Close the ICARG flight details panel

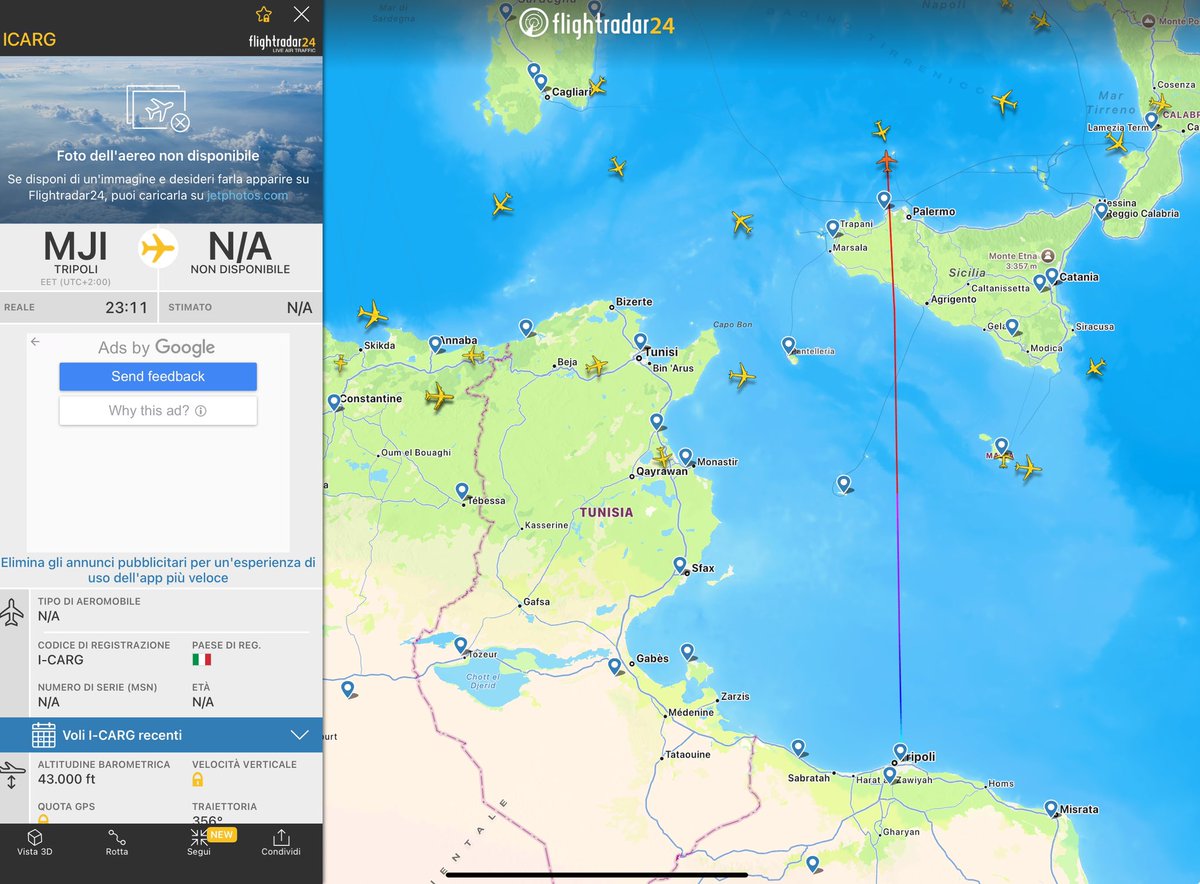point(301,14)
